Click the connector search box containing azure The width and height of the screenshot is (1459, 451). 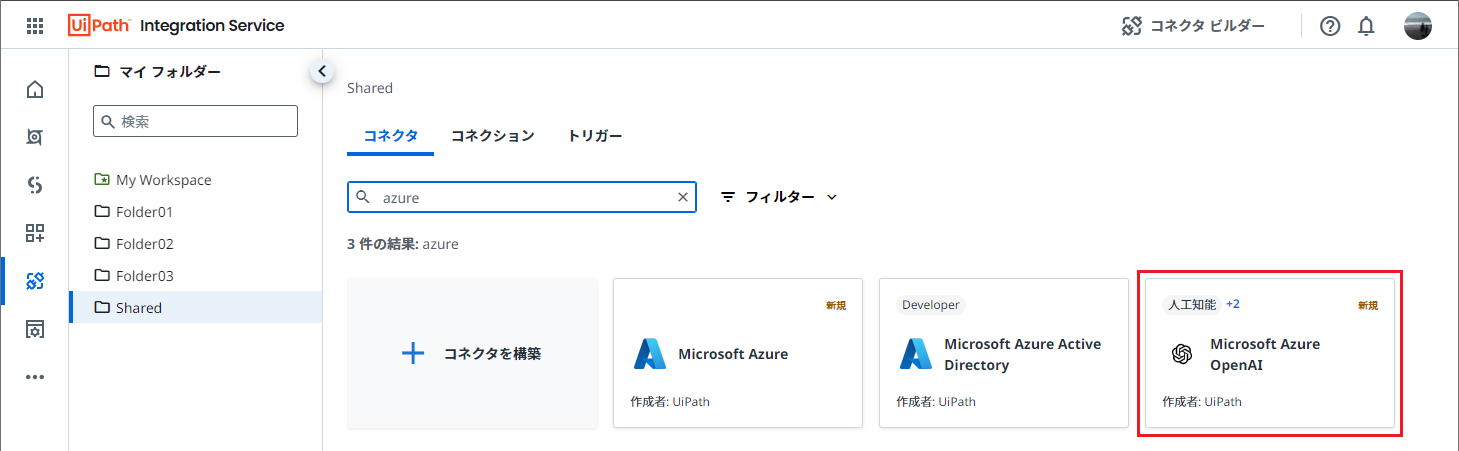tap(521, 197)
